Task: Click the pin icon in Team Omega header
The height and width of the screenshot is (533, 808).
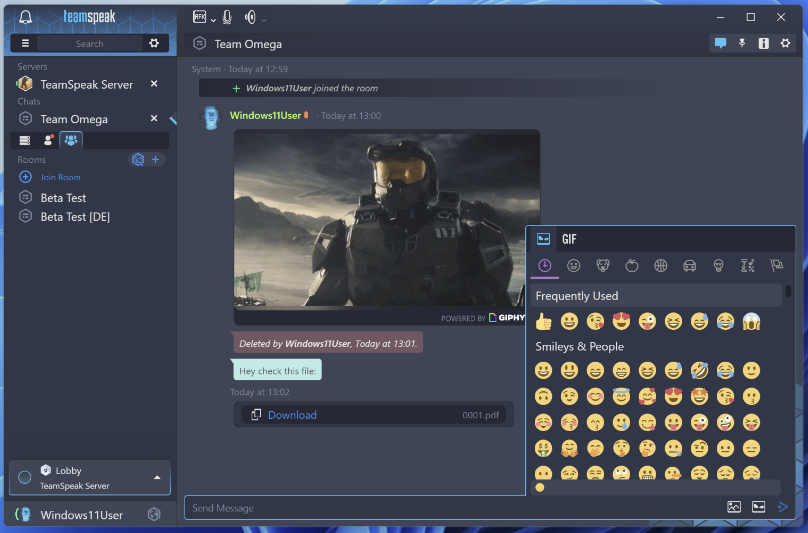Action: pyautogui.click(x=742, y=43)
